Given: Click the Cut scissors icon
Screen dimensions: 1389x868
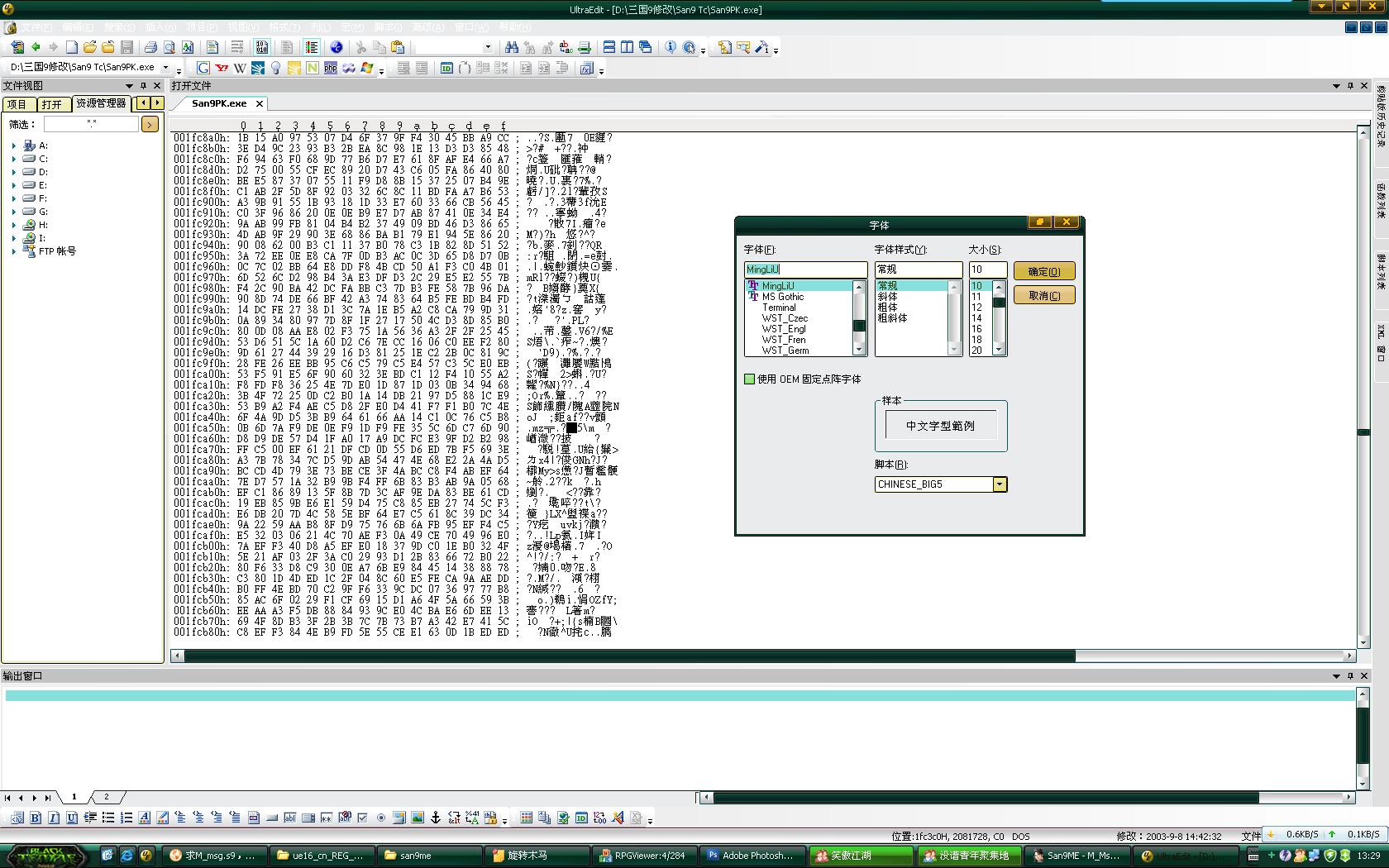Looking at the screenshot, I should tap(361, 47).
